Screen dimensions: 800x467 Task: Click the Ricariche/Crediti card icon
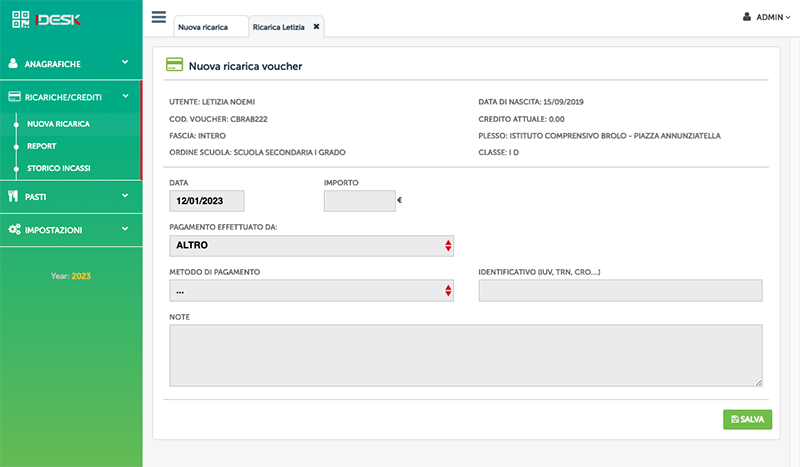click(14, 96)
